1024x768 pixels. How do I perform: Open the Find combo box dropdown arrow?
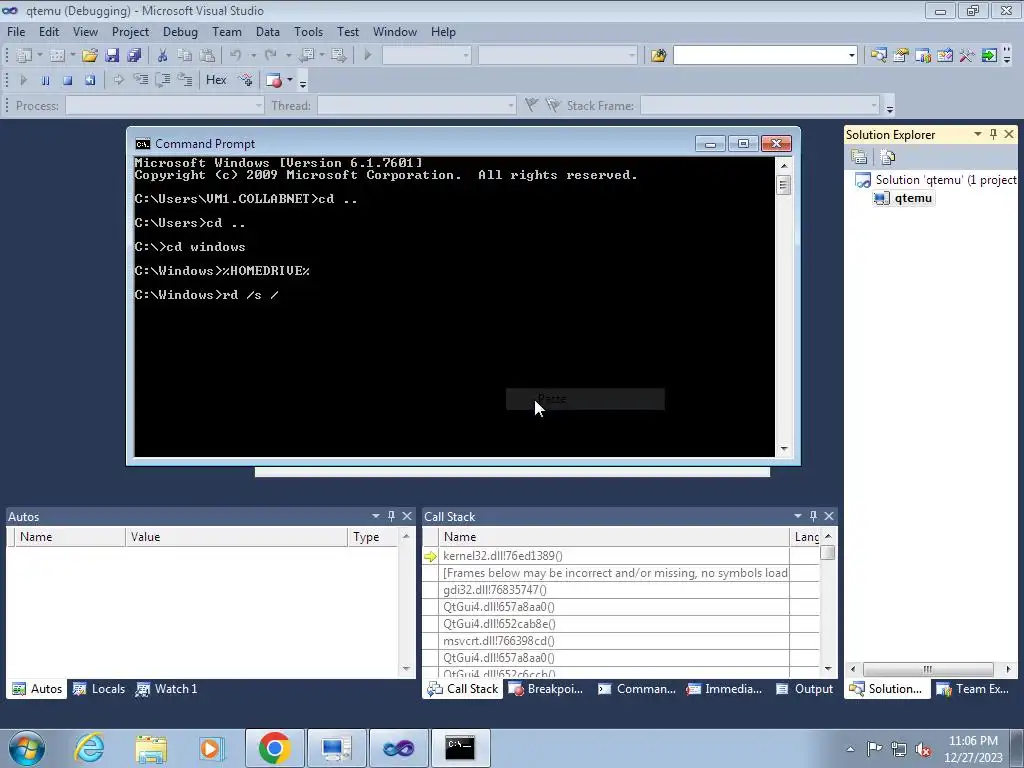coord(851,56)
